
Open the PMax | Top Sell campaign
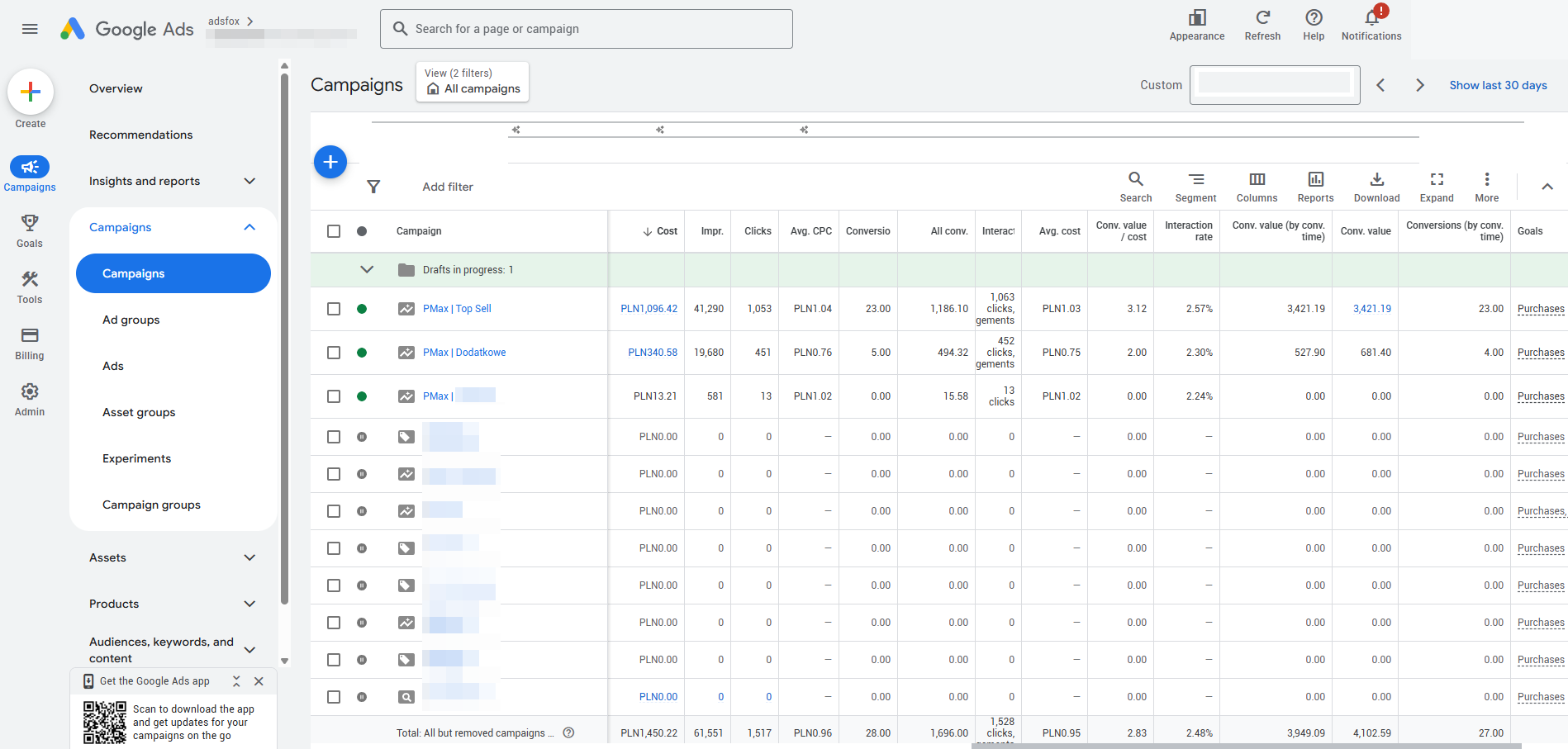[x=457, y=309]
